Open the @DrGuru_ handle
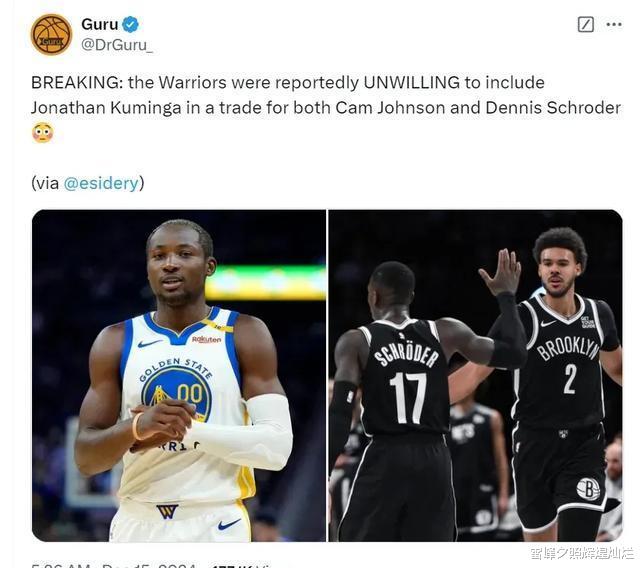This screenshot has height=568, width=640. click(117, 45)
